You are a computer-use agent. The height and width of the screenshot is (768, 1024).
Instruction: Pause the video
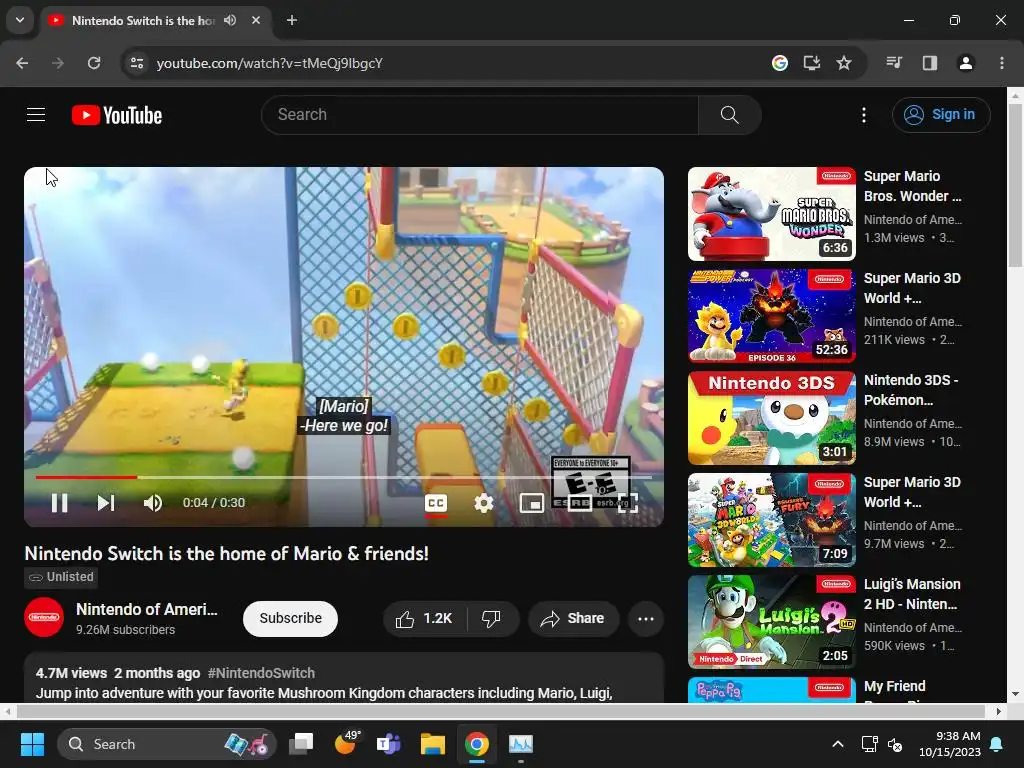59,503
